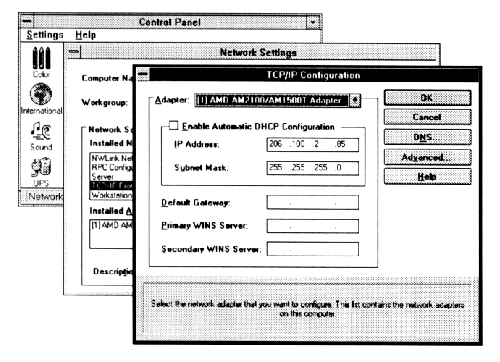Open the Control Panel system menu box
This screenshot has width=500, height=362.
pos(27,22)
